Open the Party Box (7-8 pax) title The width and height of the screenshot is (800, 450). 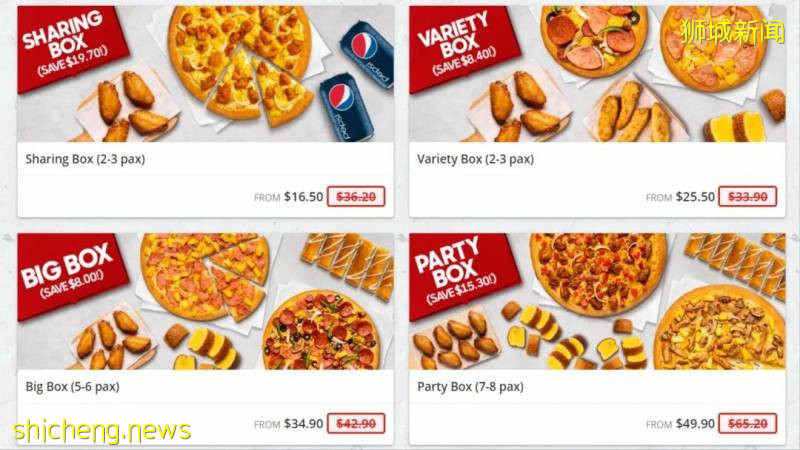click(x=470, y=387)
